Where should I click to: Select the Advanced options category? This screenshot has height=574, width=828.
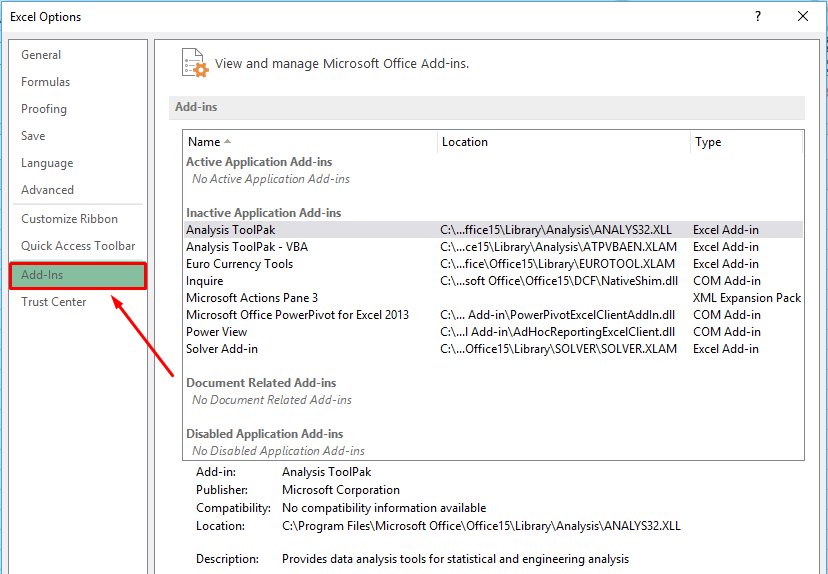click(48, 190)
